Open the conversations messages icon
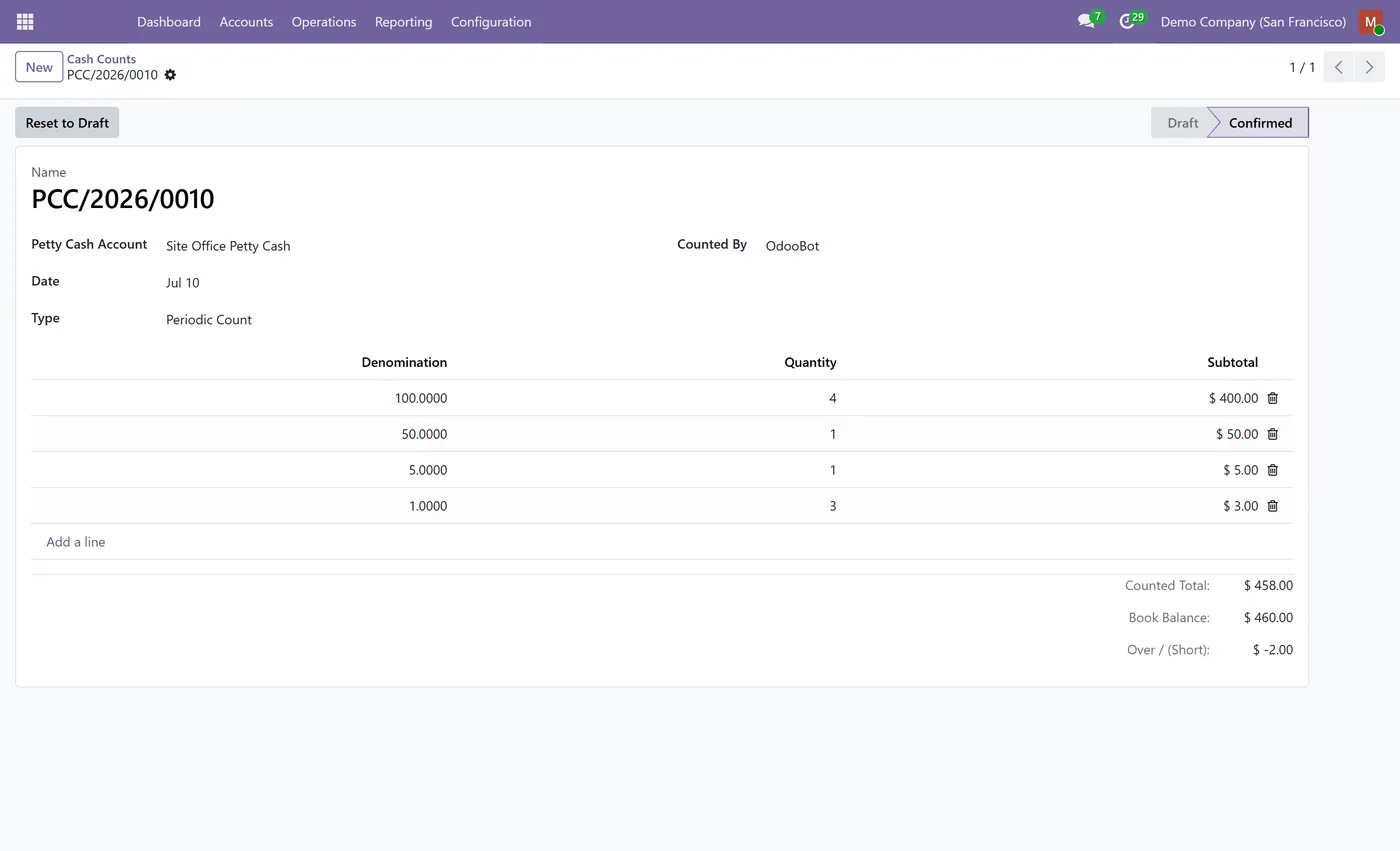Screen dimensions: 1400x851 (x=1086, y=21)
